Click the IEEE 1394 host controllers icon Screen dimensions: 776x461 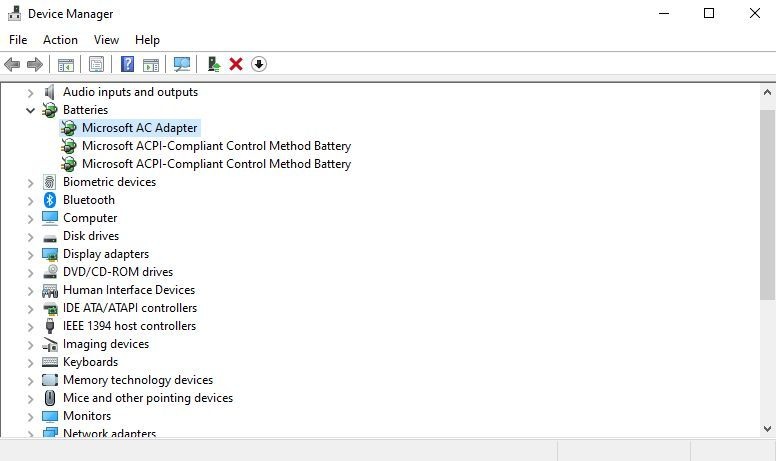click(49, 326)
